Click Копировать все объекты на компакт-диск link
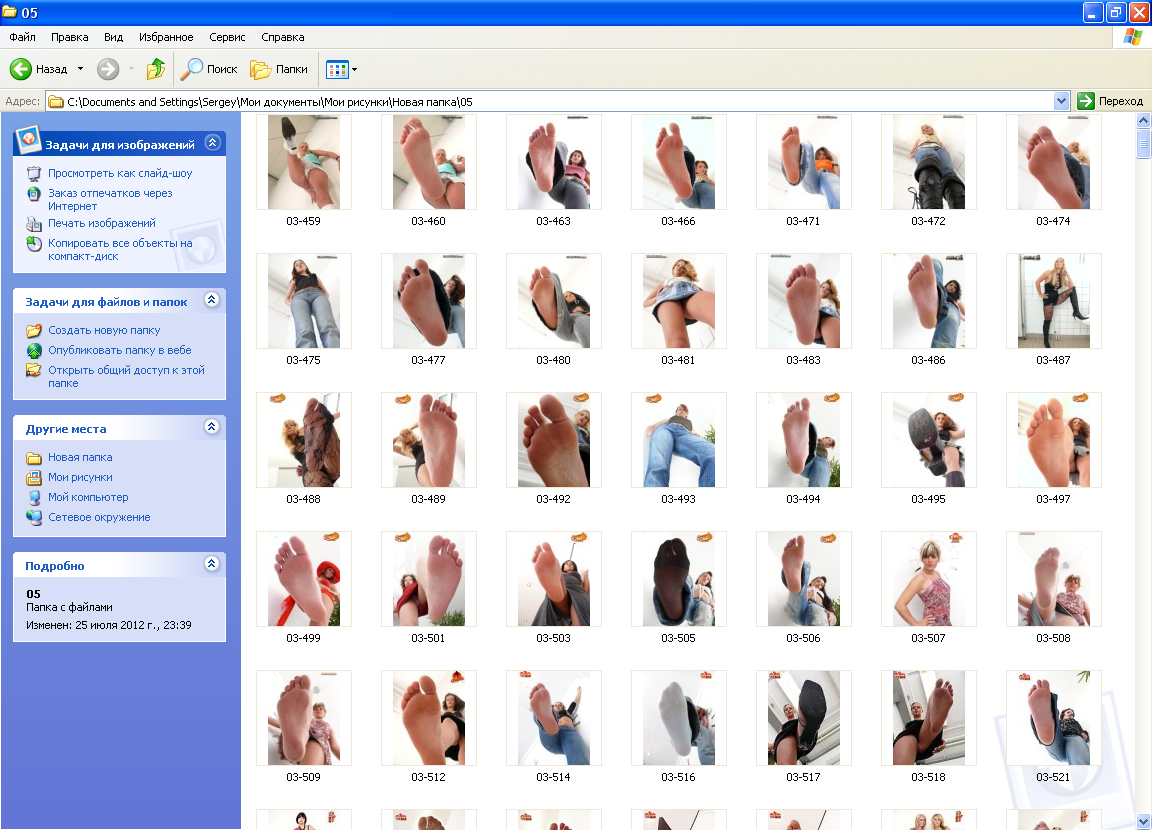The image size is (1152, 830). coord(120,250)
